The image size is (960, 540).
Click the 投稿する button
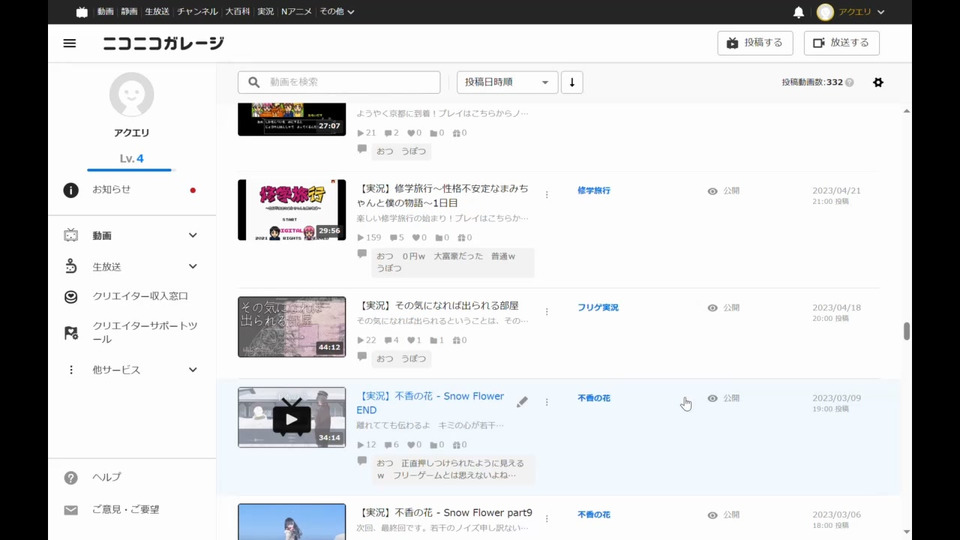[x=755, y=43]
